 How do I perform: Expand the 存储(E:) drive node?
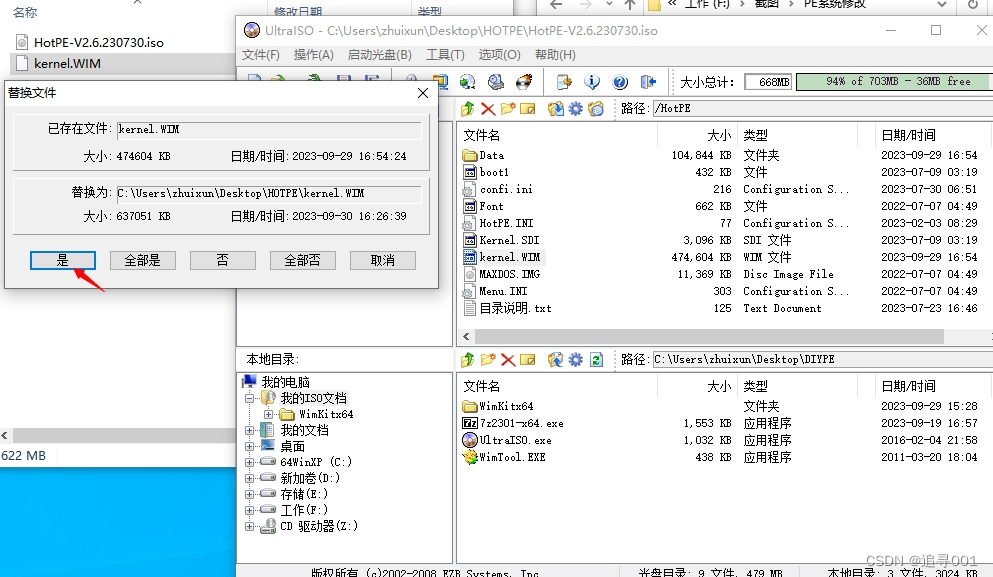pos(250,494)
